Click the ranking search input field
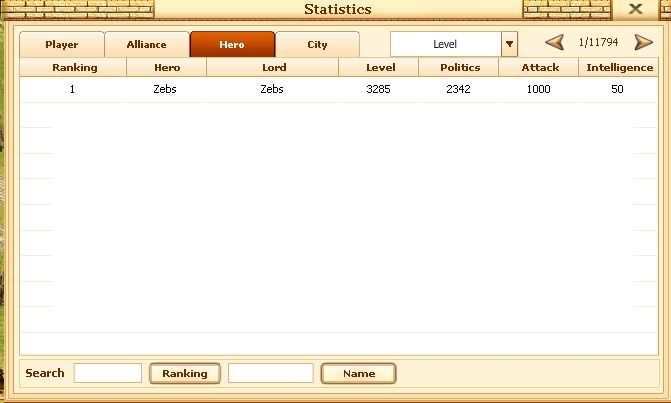The height and width of the screenshot is (403, 671). (108, 373)
